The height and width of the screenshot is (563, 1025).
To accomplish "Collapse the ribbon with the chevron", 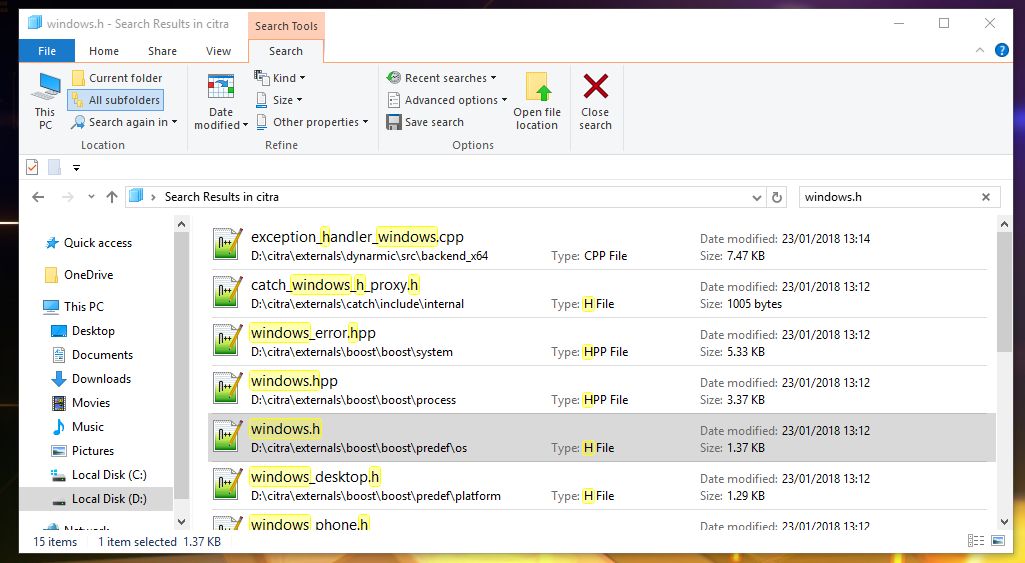I will click(x=980, y=50).
